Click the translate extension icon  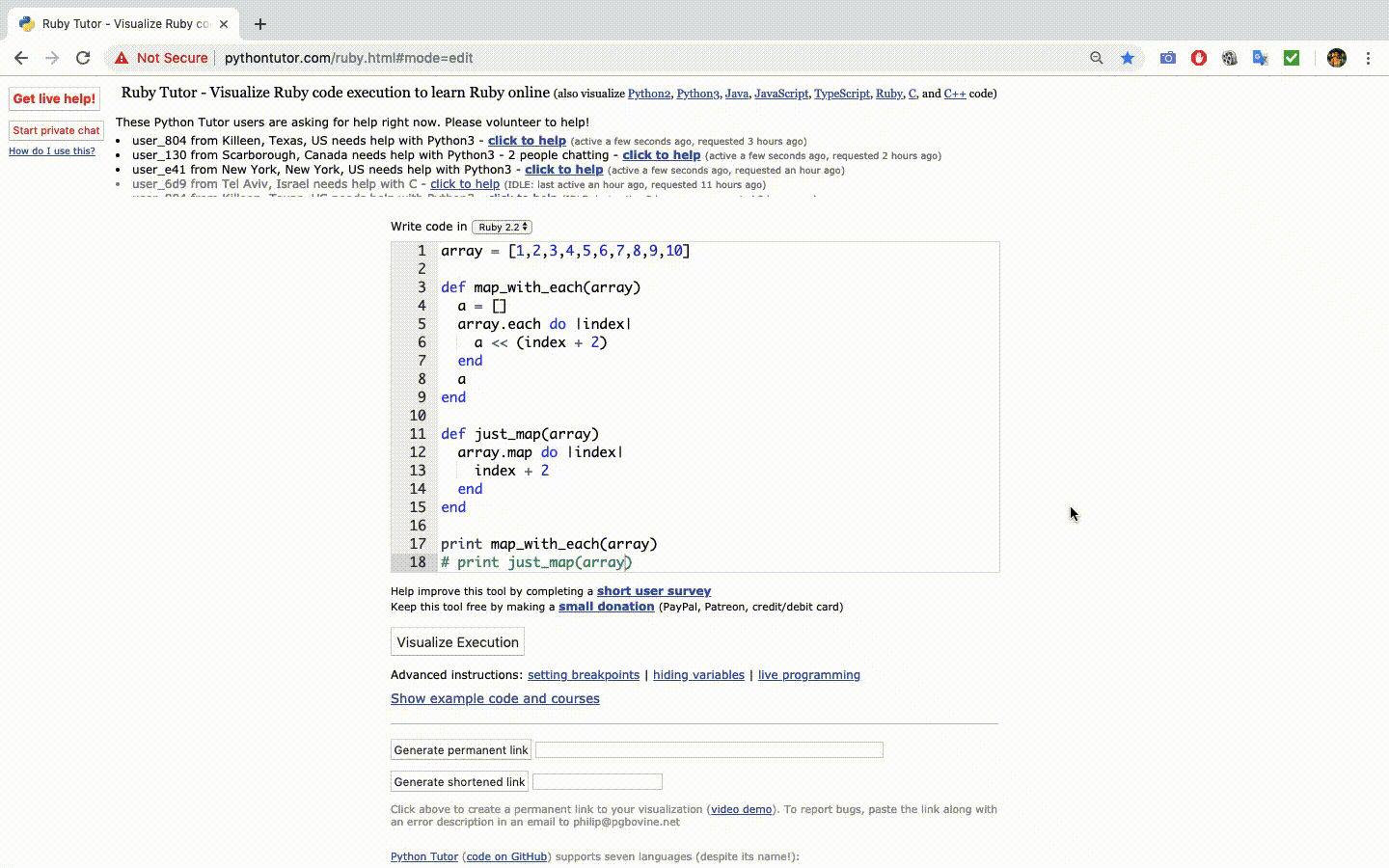click(x=1261, y=58)
